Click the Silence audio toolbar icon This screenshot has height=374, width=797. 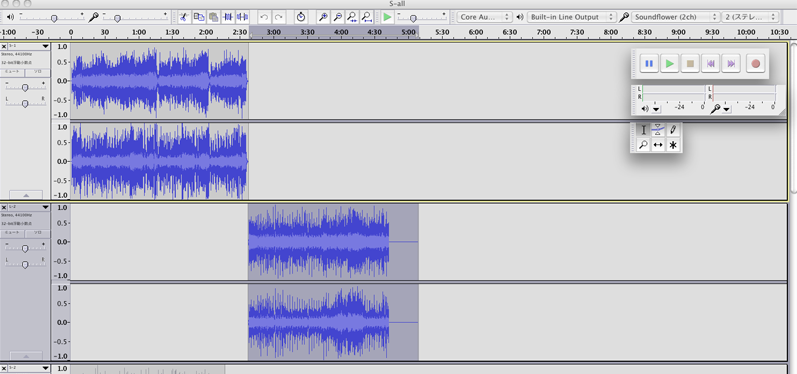coord(242,17)
